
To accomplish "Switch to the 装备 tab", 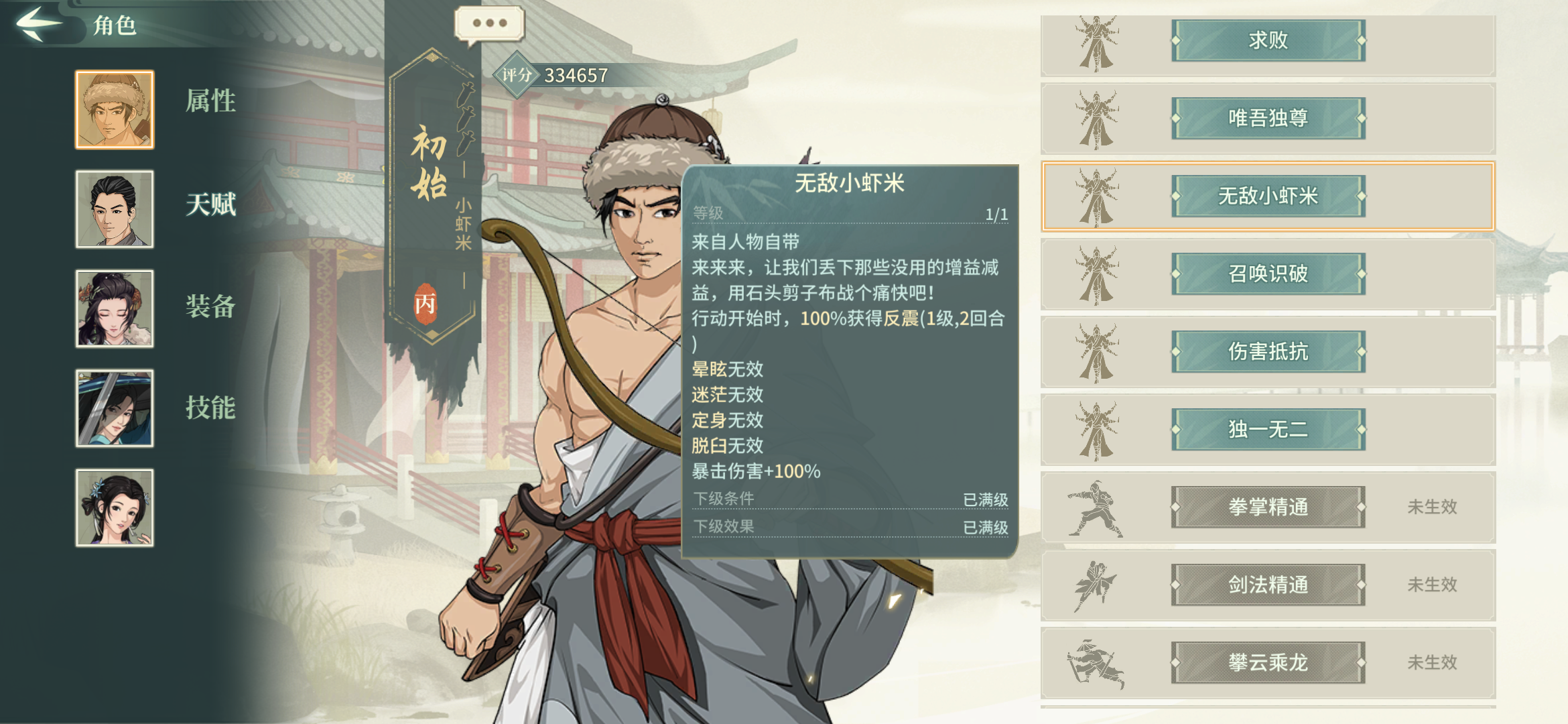I will pyautogui.click(x=210, y=306).
